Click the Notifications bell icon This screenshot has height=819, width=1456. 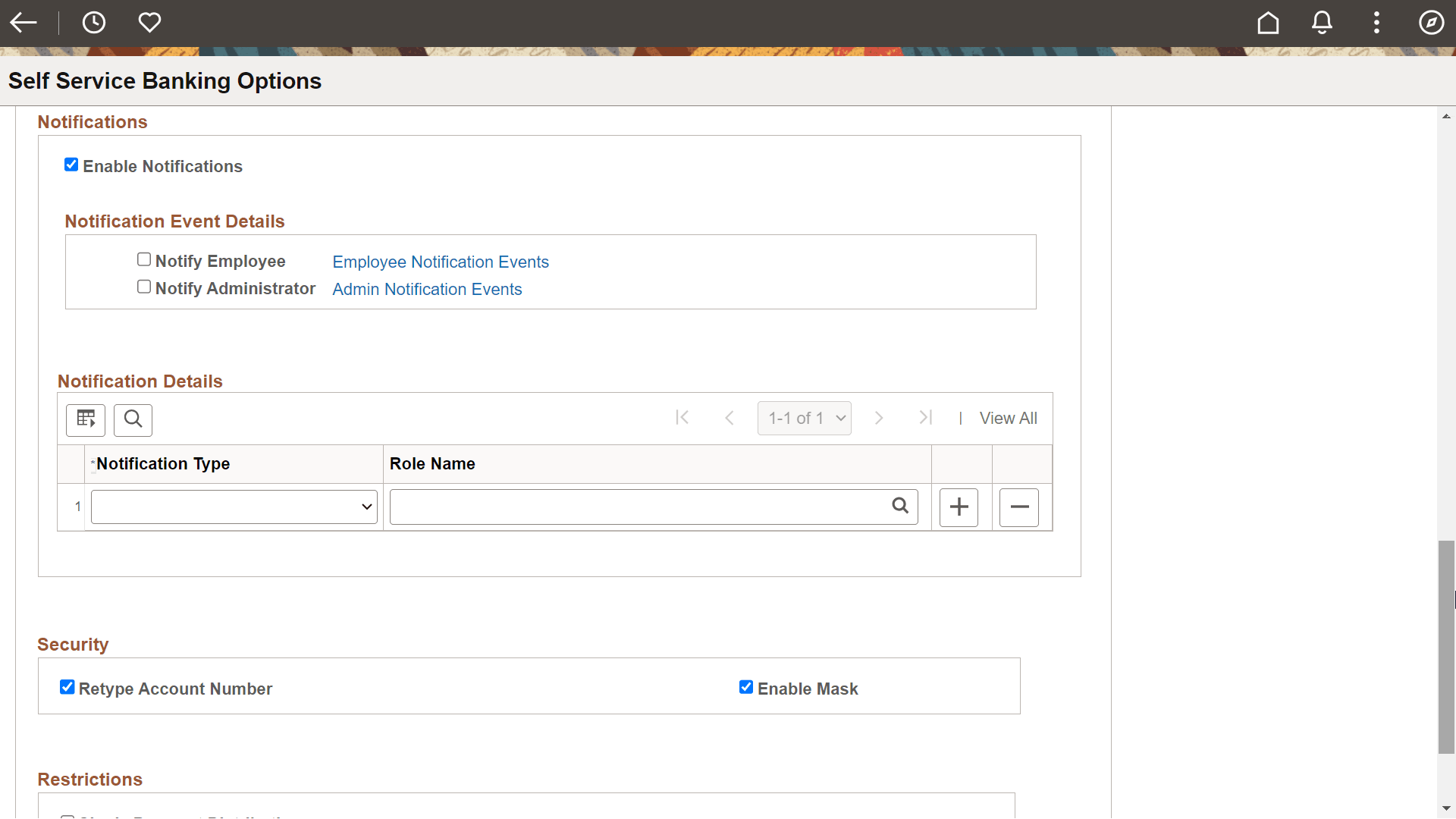click(x=1322, y=22)
